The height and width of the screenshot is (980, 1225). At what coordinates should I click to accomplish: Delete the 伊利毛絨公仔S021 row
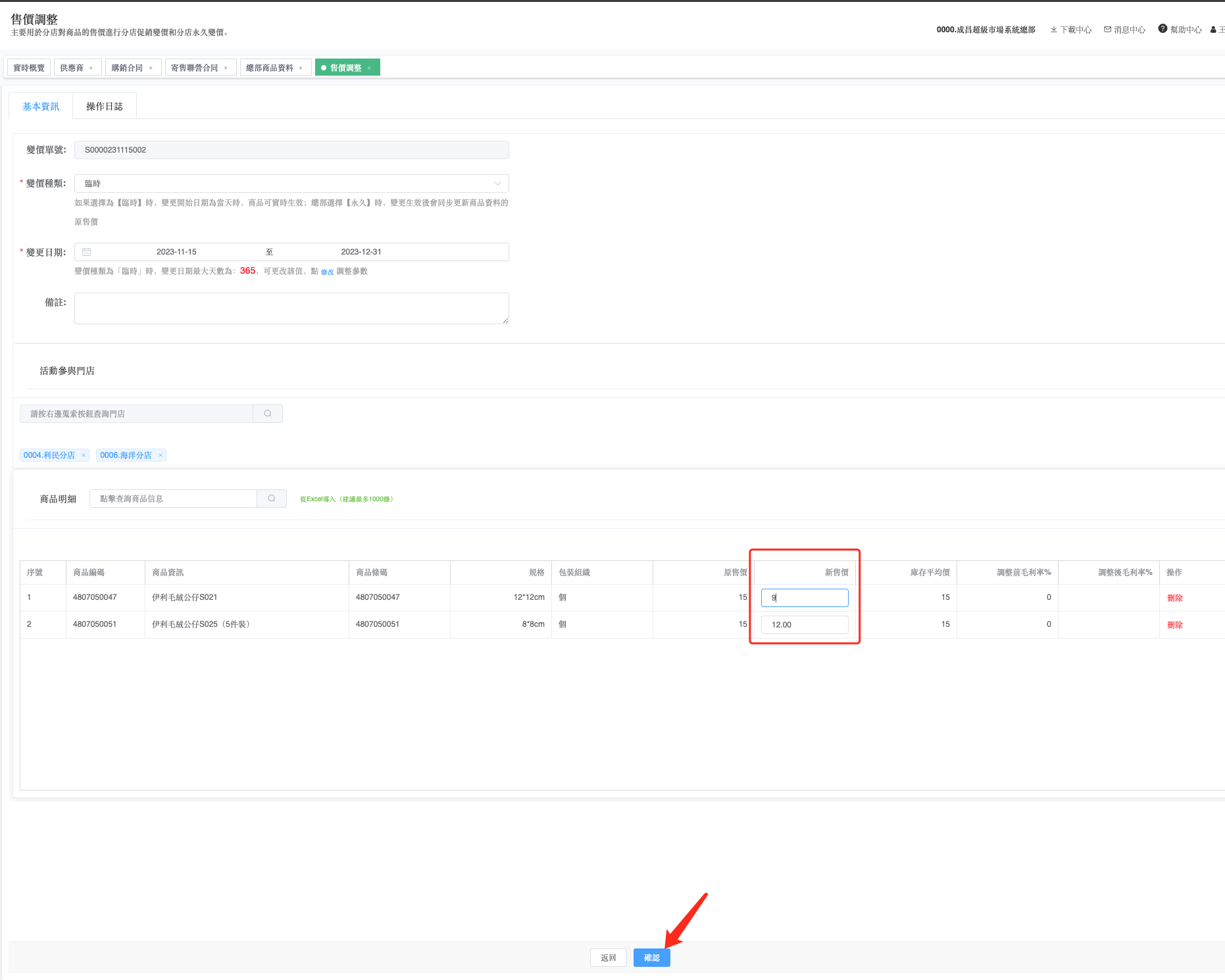click(1174, 598)
